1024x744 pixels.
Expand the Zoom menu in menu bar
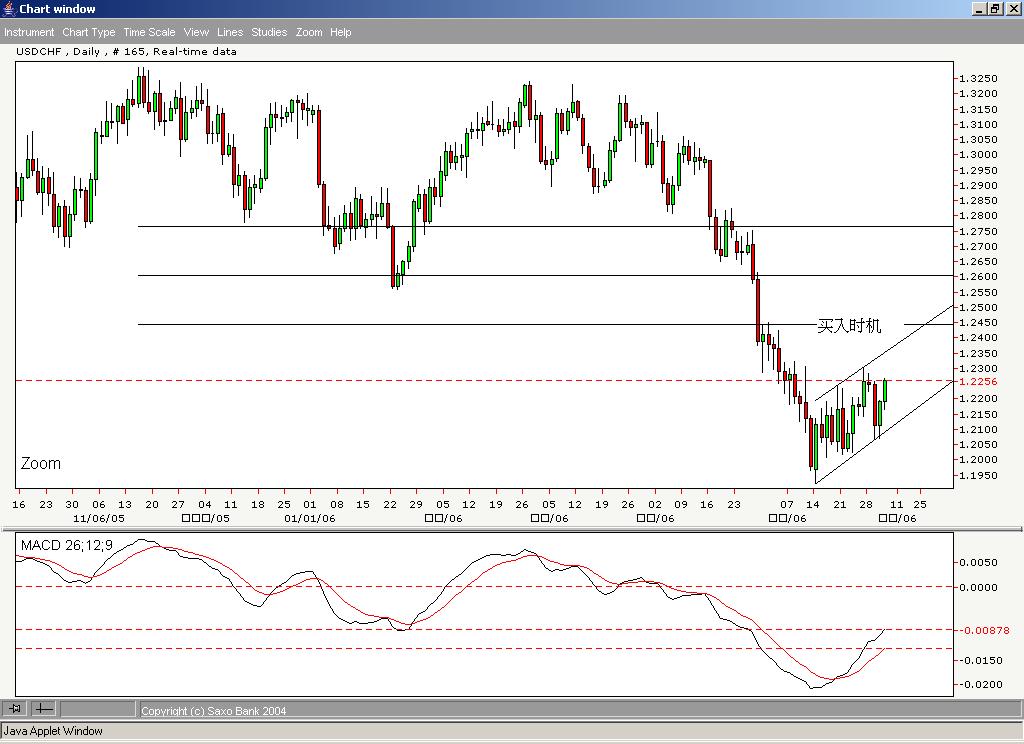pos(309,32)
